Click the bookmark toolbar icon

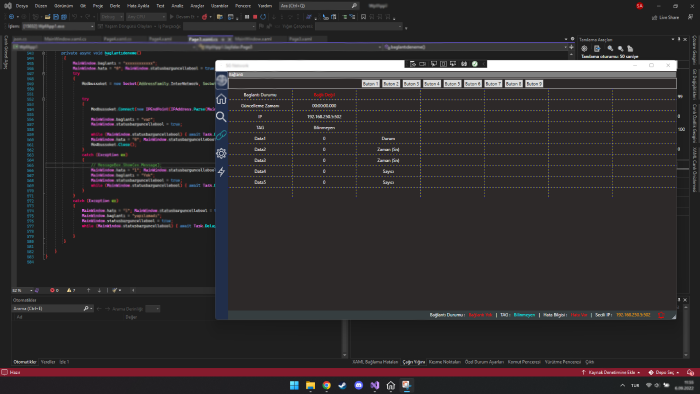pos(363,17)
